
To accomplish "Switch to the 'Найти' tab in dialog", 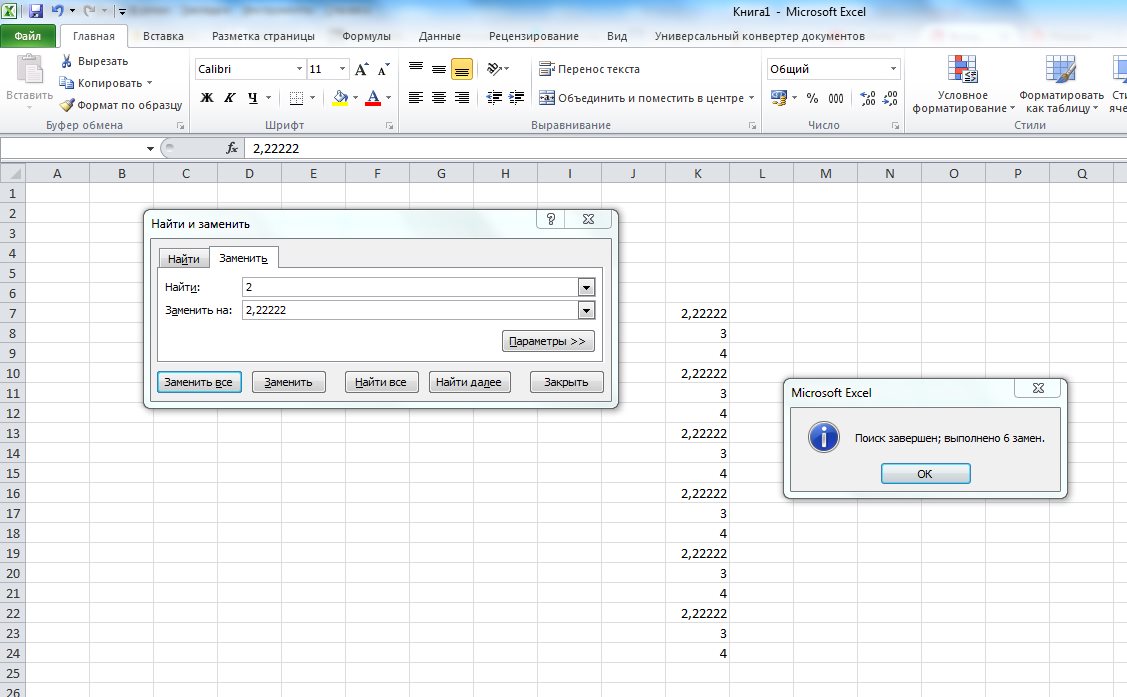I will pyautogui.click(x=184, y=259).
